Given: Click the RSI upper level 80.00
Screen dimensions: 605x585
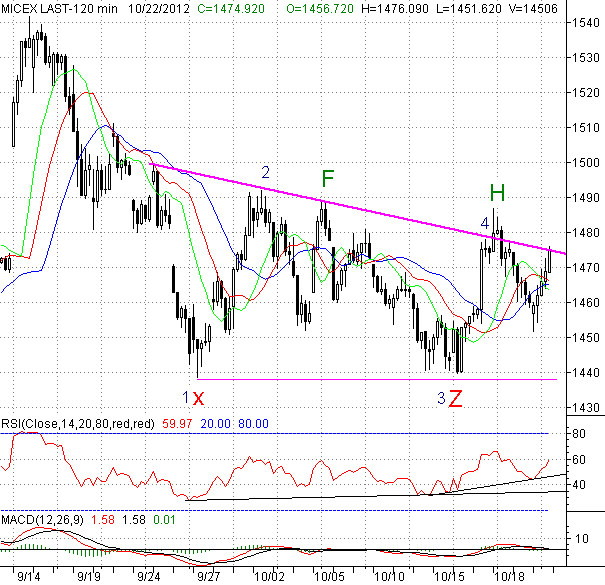Looking at the screenshot, I should point(253,424).
